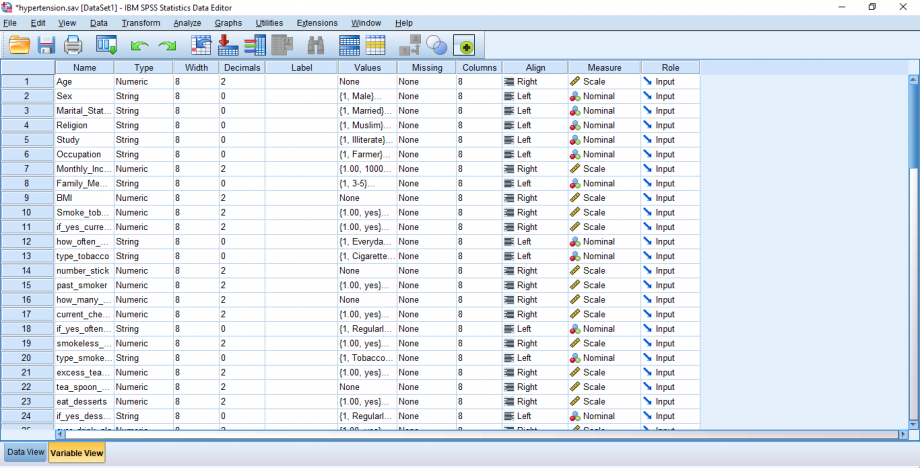Open the Recall recently used dialogs icon
The width and height of the screenshot is (920, 468).
pyautogui.click(x=106, y=45)
